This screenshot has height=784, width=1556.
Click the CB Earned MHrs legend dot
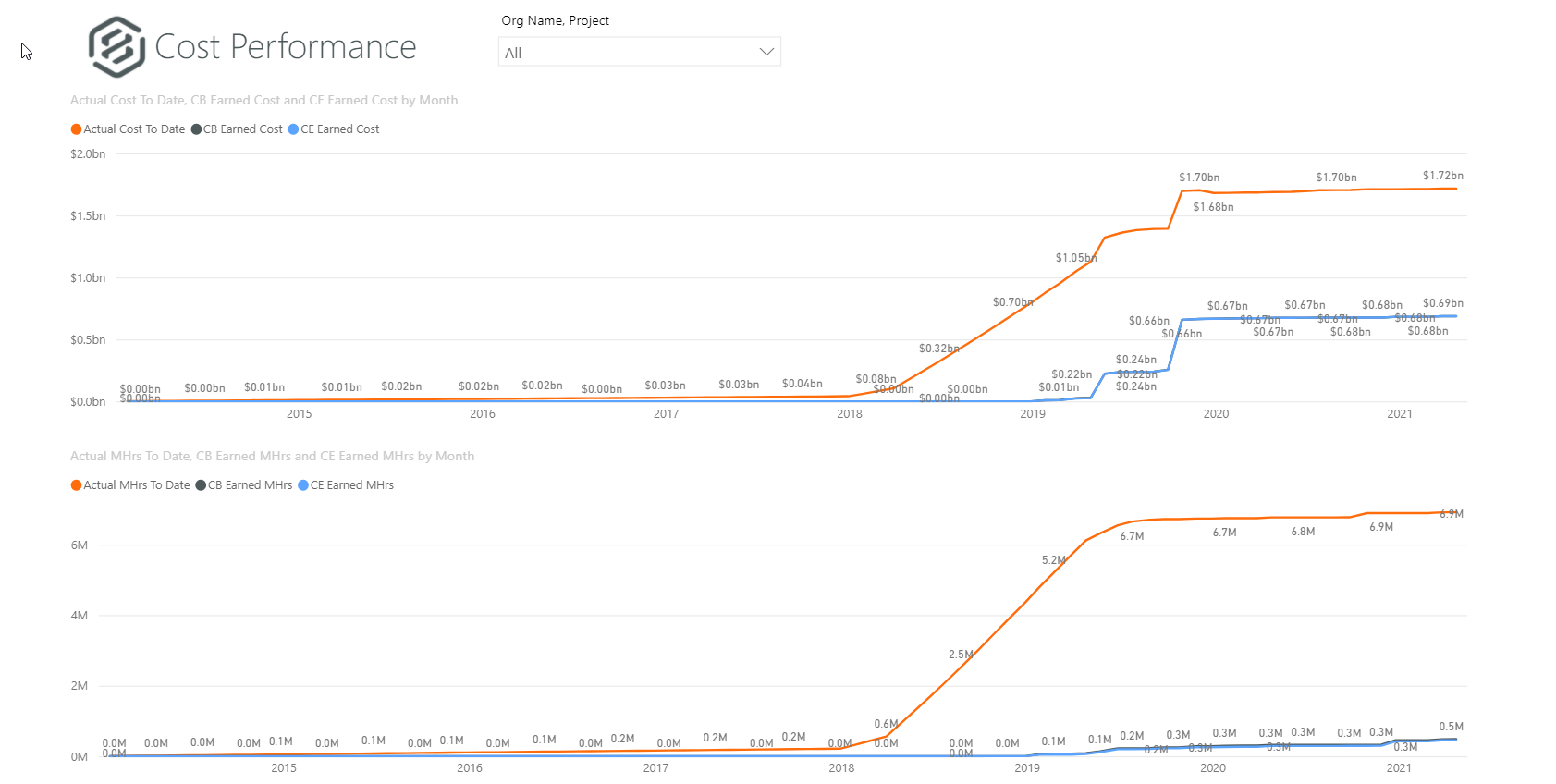pos(201,485)
